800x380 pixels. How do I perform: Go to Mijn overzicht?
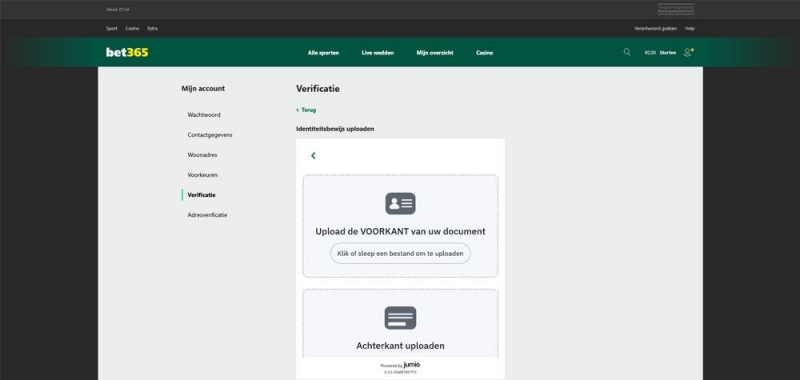coord(435,53)
